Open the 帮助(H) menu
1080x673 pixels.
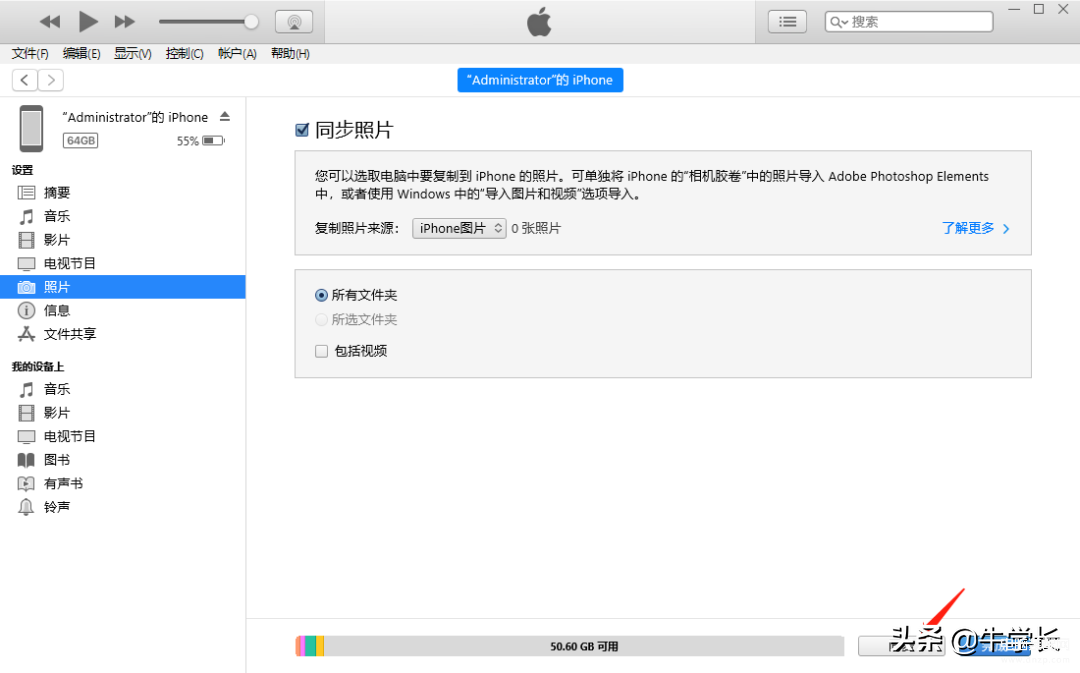point(290,54)
